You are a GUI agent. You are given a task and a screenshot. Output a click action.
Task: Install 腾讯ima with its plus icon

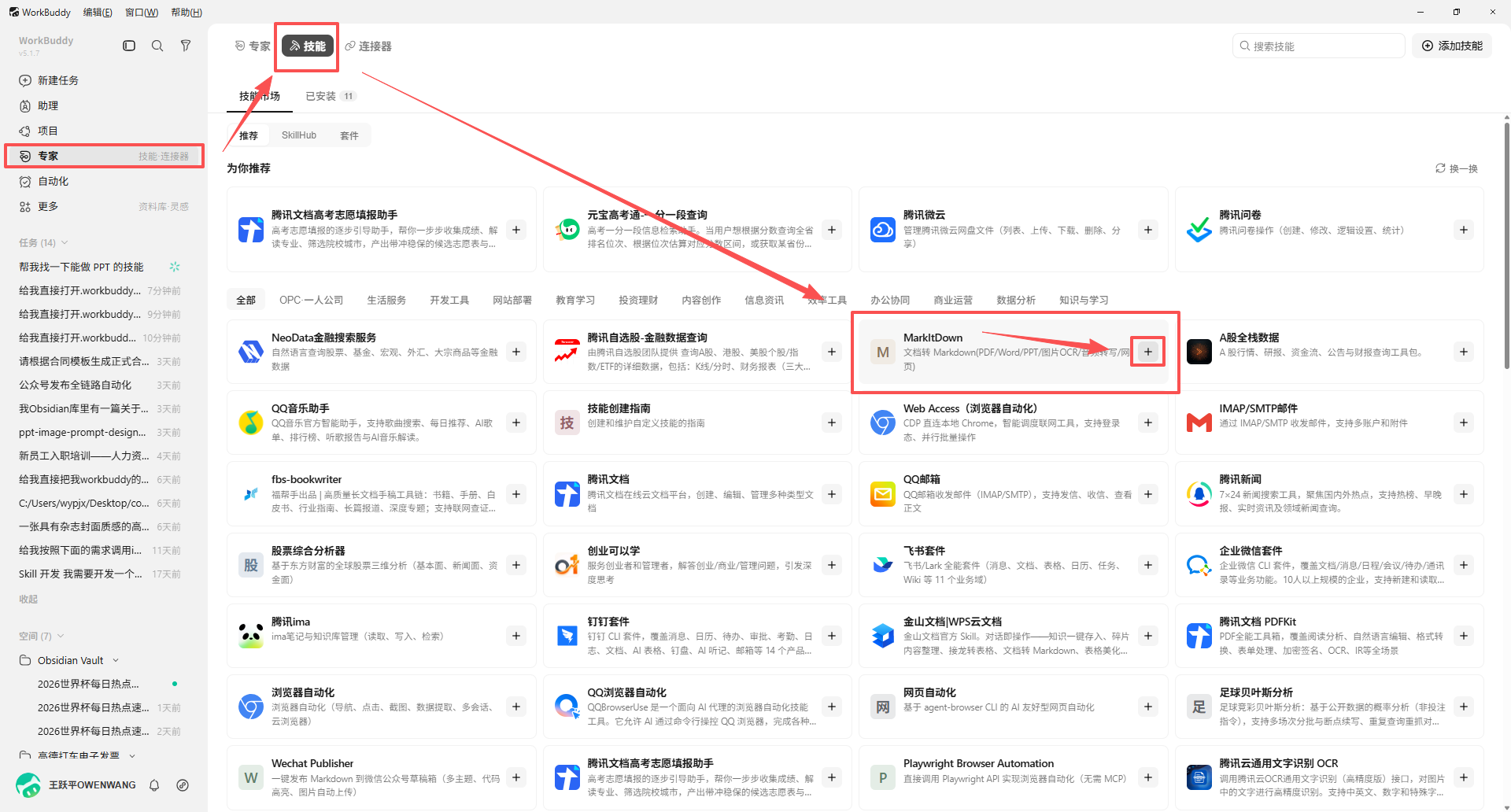click(516, 636)
